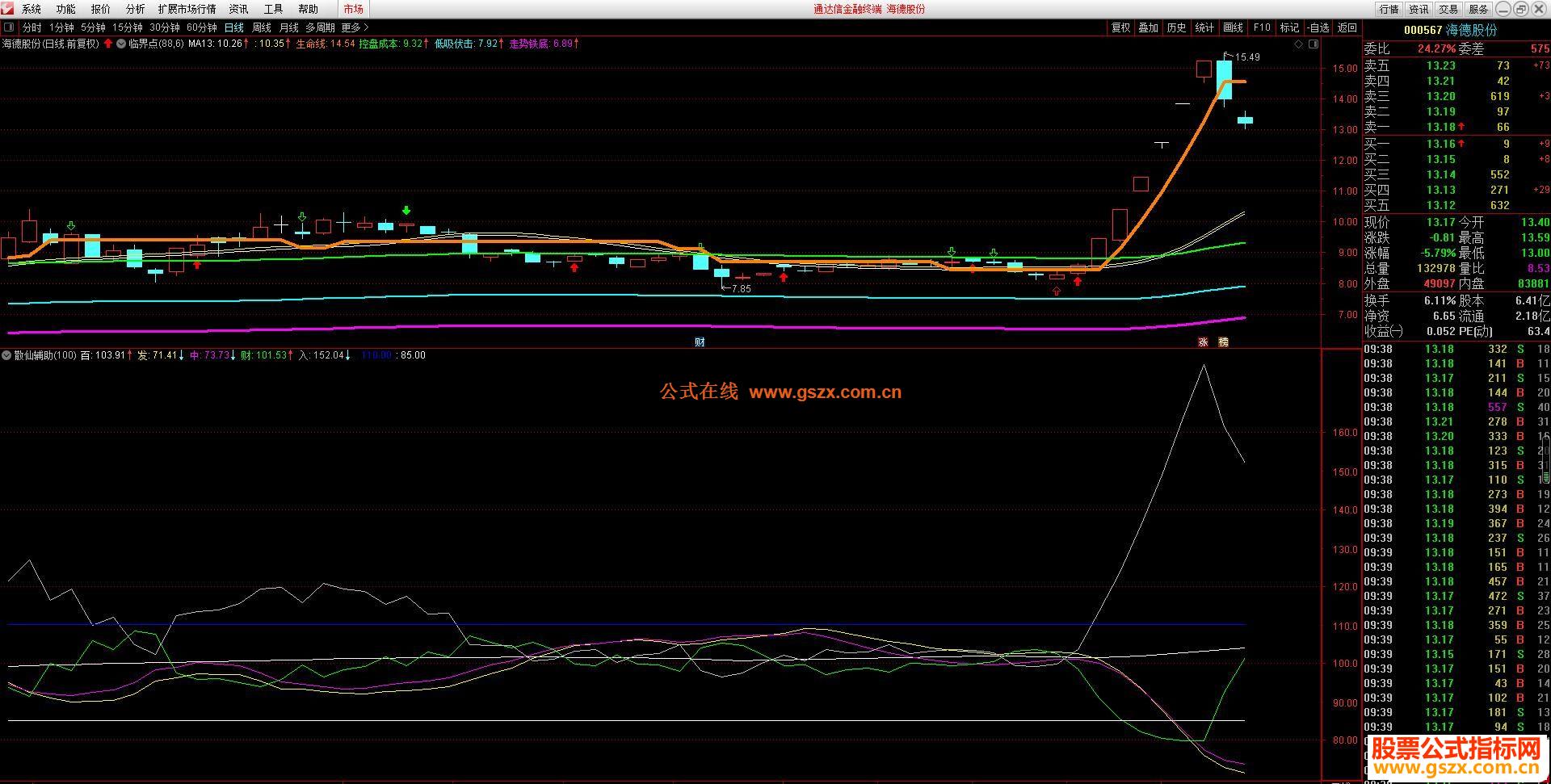Viewport: 1551px width, 784px height.
Task: Expand 更多 periods list
Action: (355, 27)
